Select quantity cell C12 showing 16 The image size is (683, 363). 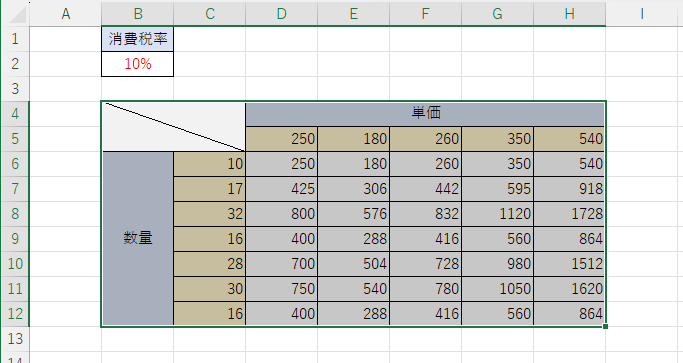point(210,314)
